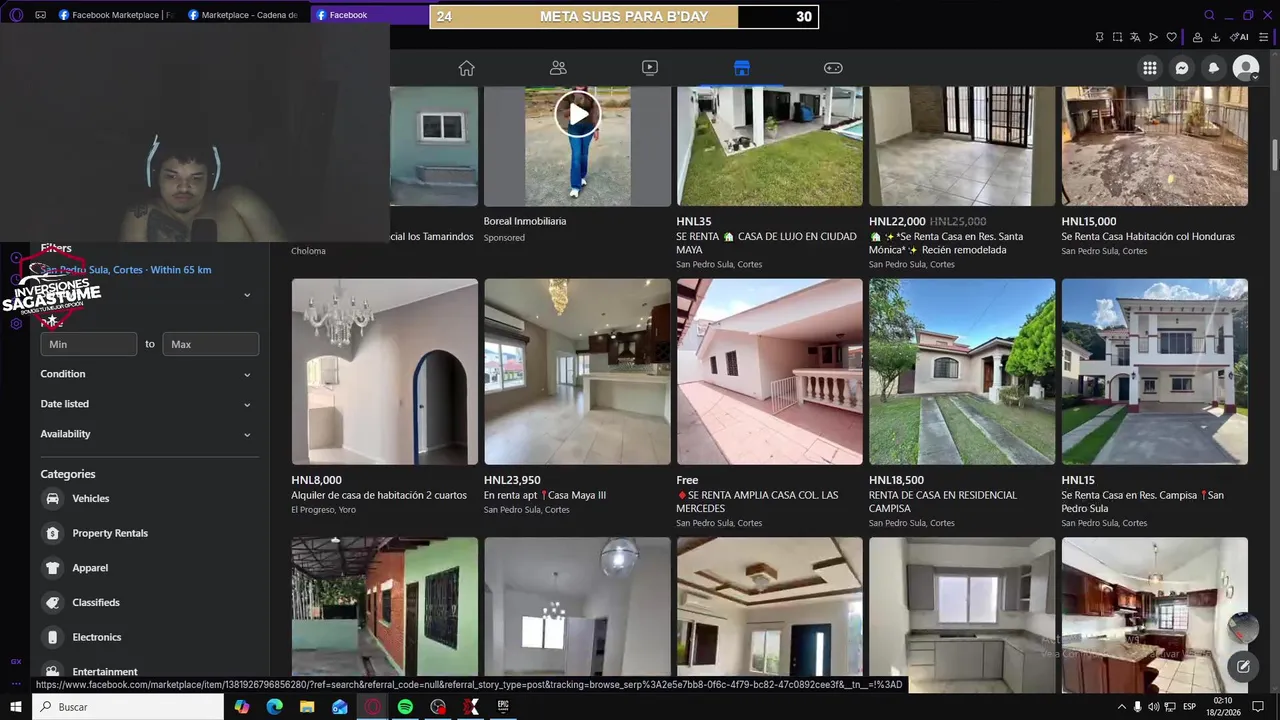
Task: Select the Marketplace storefront icon
Action: 741,68
